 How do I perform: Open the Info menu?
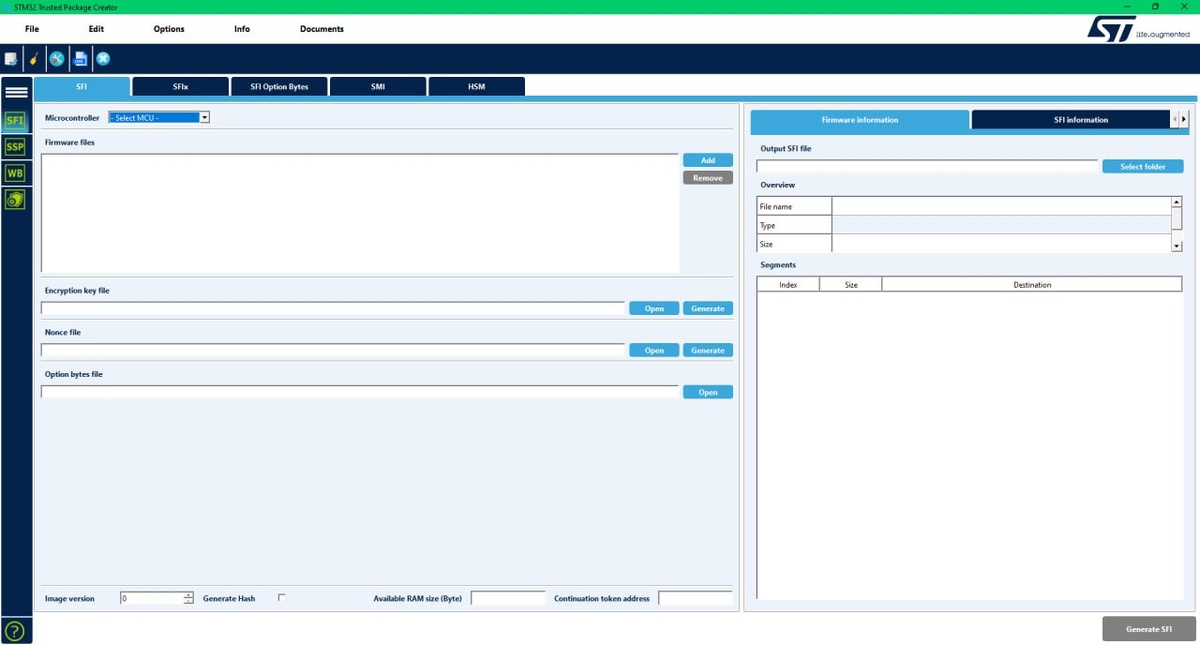242,29
